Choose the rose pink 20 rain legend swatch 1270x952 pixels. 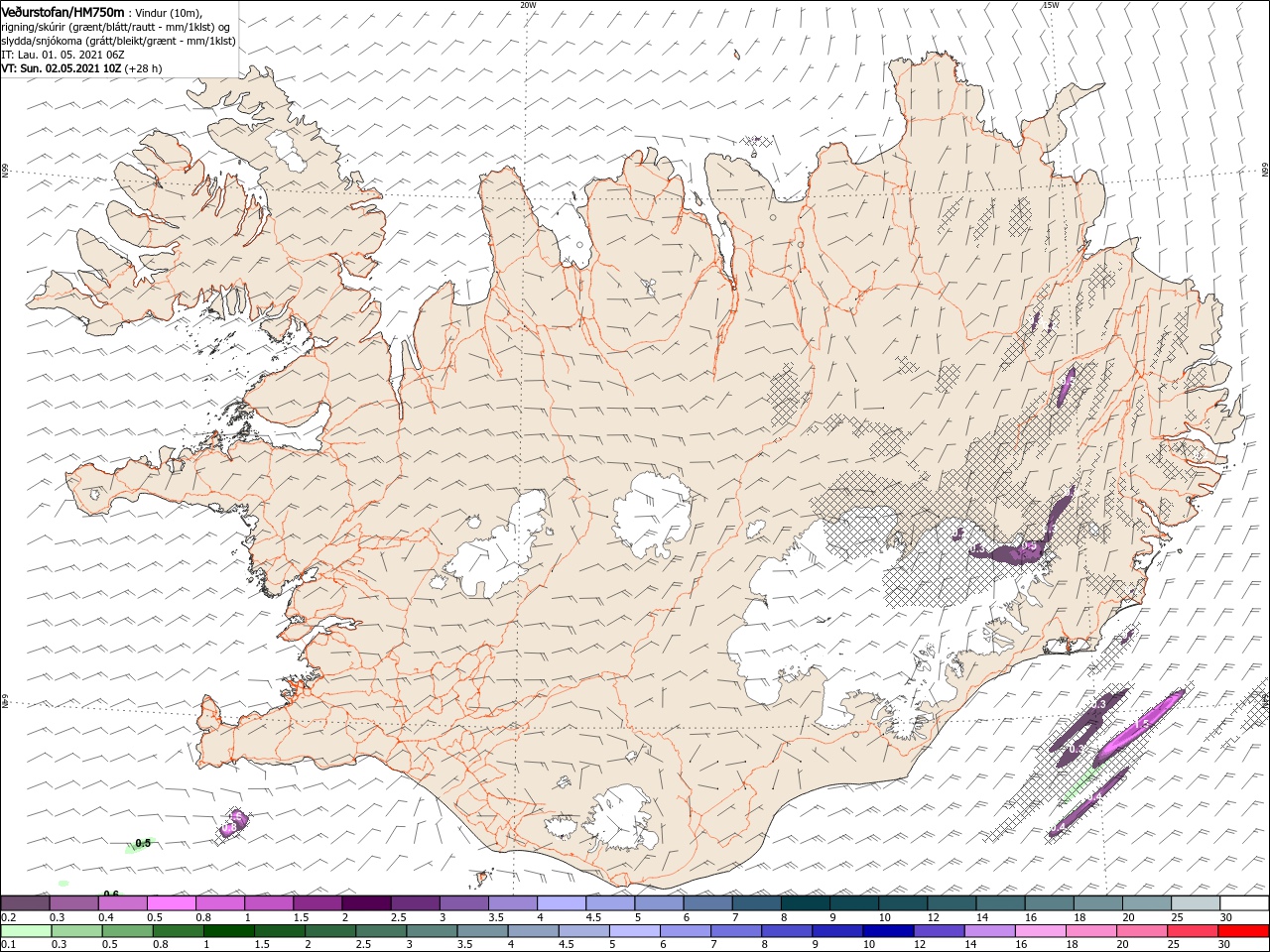click(1141, 931)
